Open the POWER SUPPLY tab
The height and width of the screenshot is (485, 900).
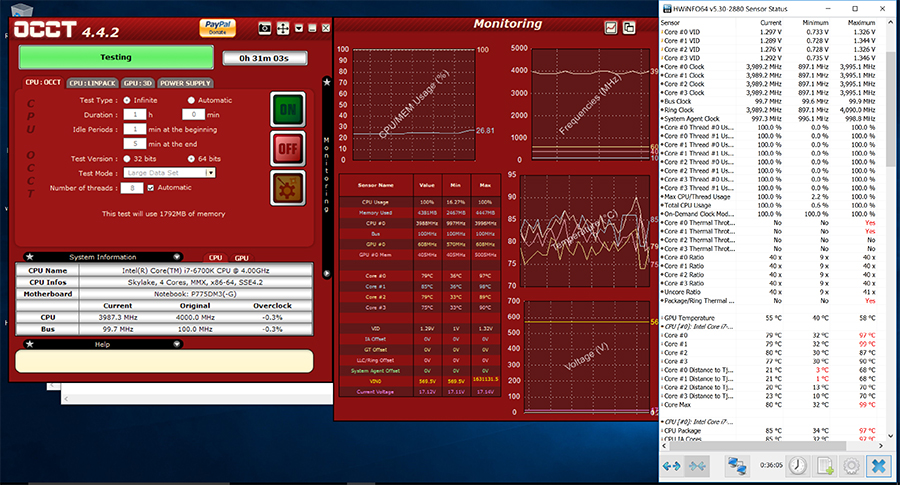click(185, 83)
